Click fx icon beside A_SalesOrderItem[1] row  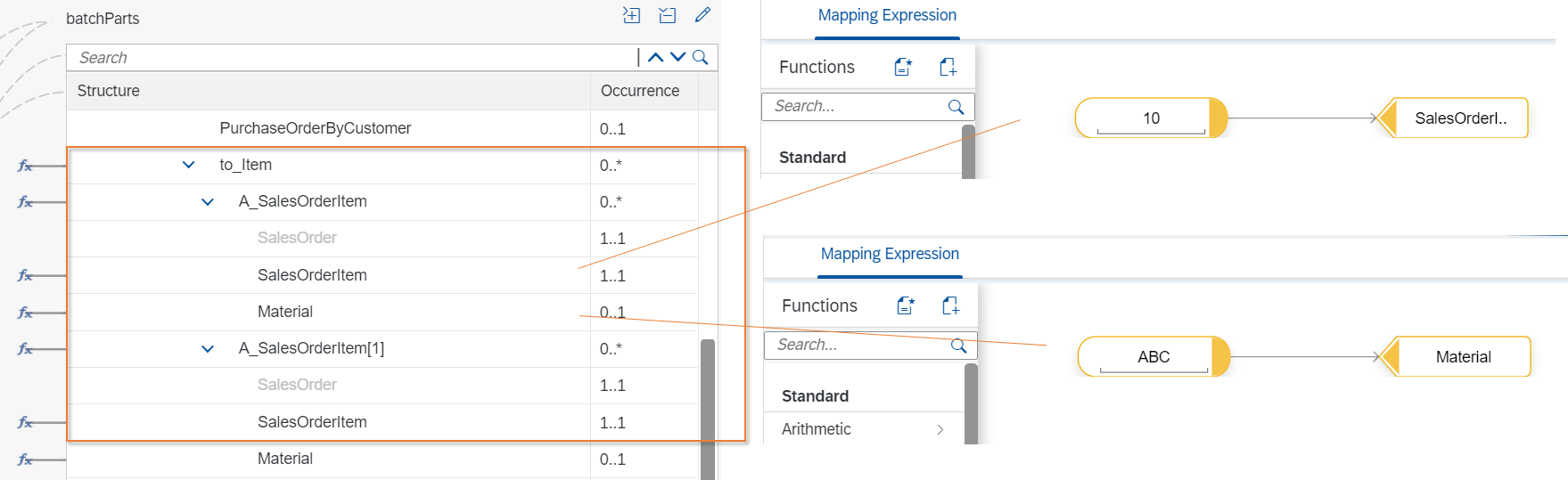tap(25, 349)
